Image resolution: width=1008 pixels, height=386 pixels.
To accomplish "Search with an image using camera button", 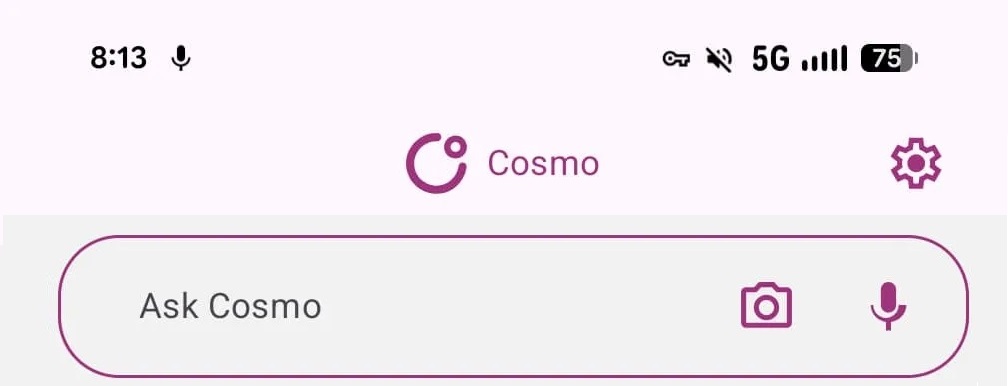I will point(766,306).
